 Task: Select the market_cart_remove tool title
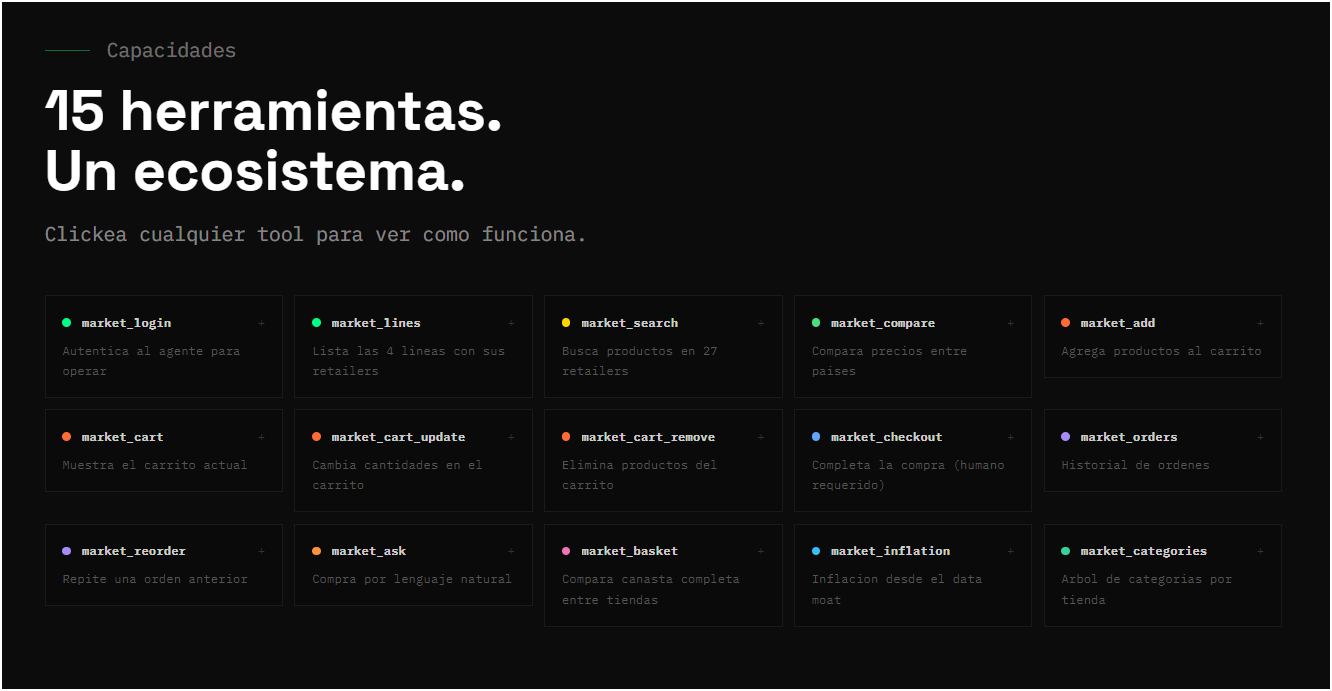[x=648, y=437]
